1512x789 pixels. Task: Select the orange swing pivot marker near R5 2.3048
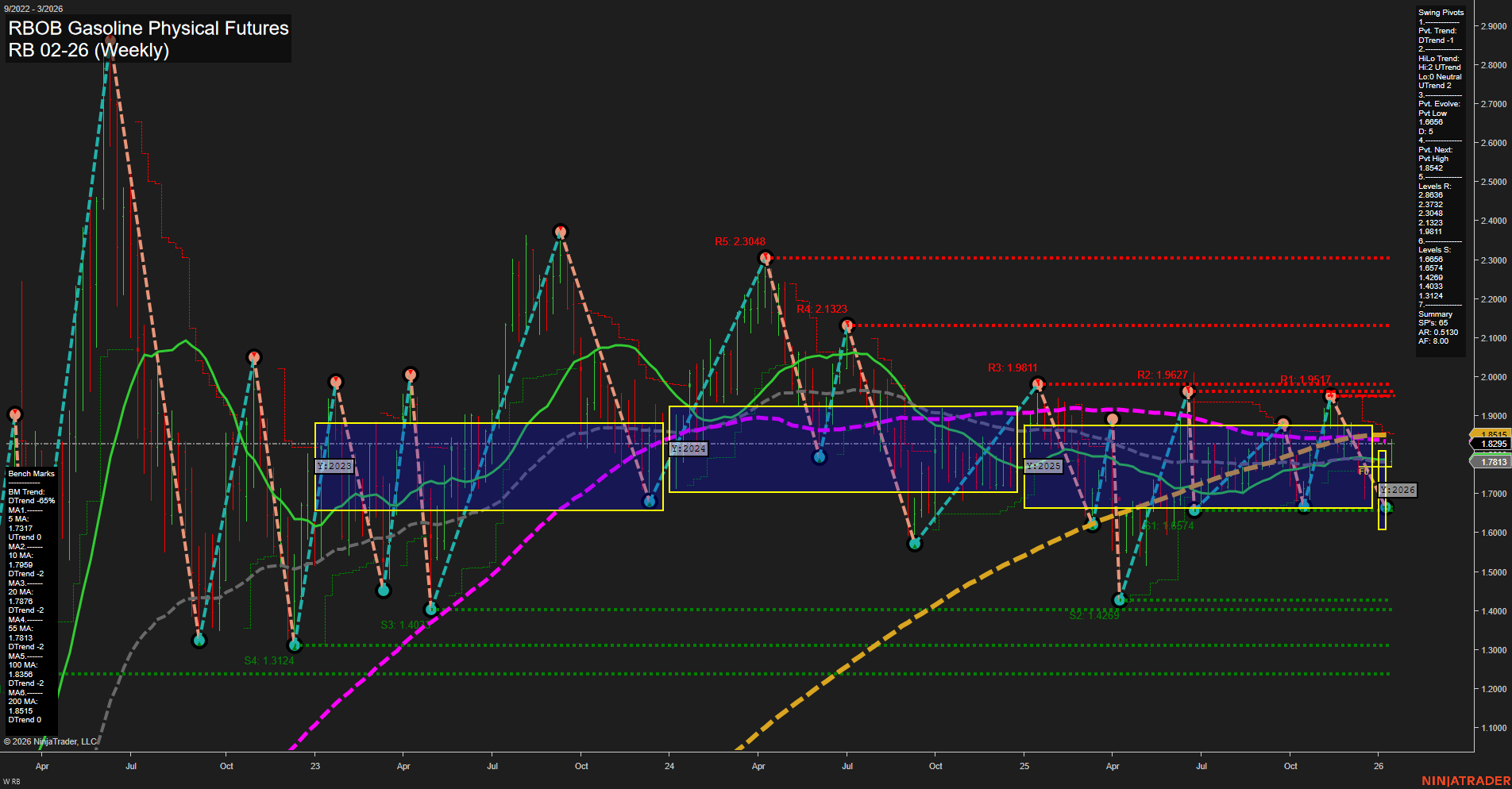click(x=766, y=256)
